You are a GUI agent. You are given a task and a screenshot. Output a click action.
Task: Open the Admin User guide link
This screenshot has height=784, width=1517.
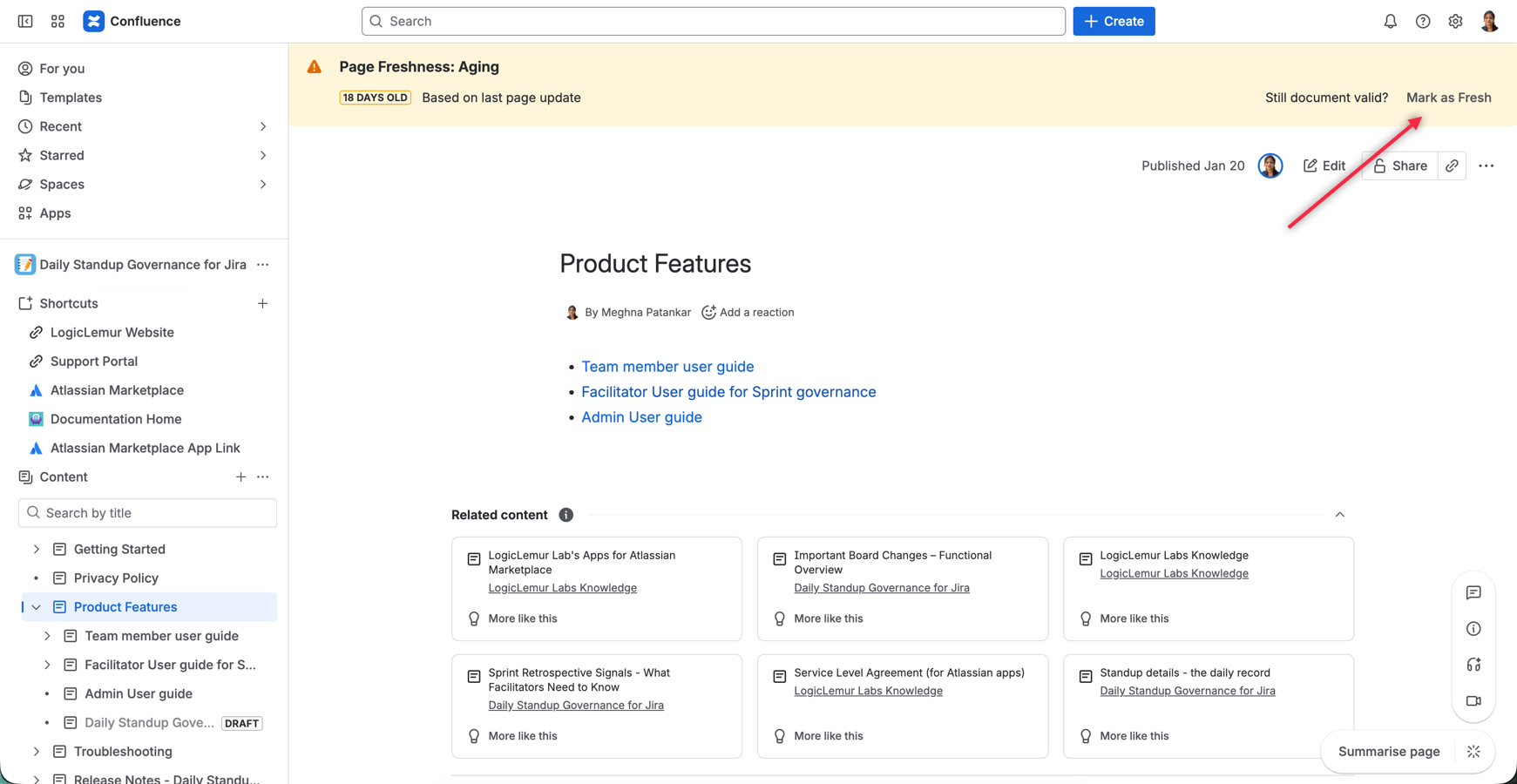point(641,416)
